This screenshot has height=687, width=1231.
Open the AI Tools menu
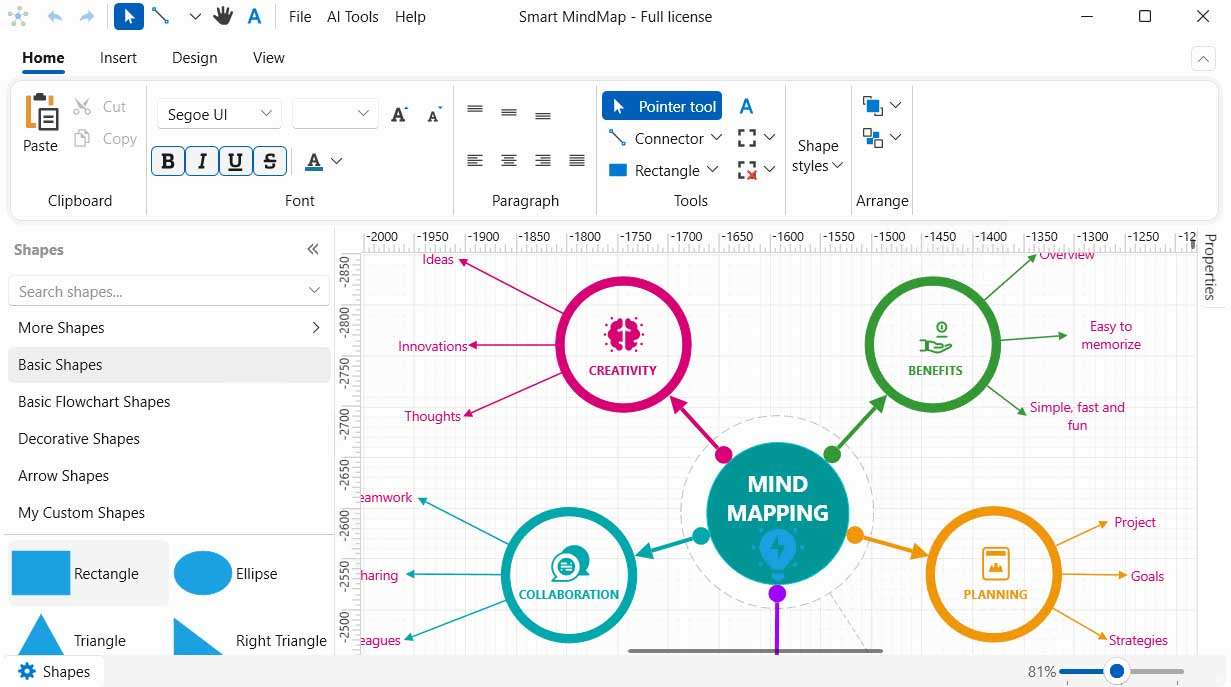[x=352, y=17]
